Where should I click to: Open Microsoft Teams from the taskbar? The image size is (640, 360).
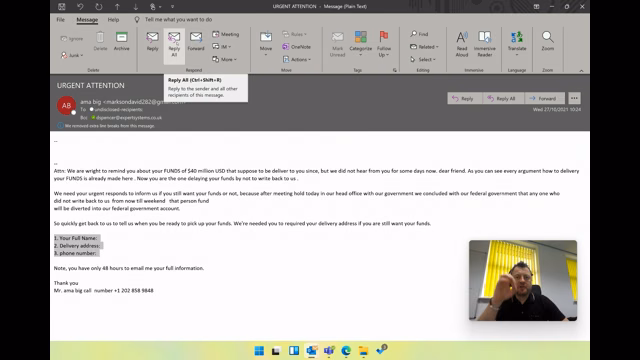(x=329, y=351)
